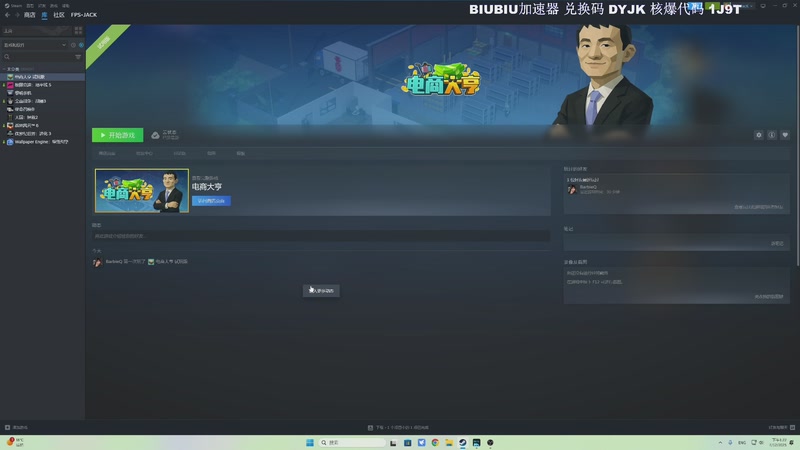Select 电商大亨 试玩版 in the library list

42,77
